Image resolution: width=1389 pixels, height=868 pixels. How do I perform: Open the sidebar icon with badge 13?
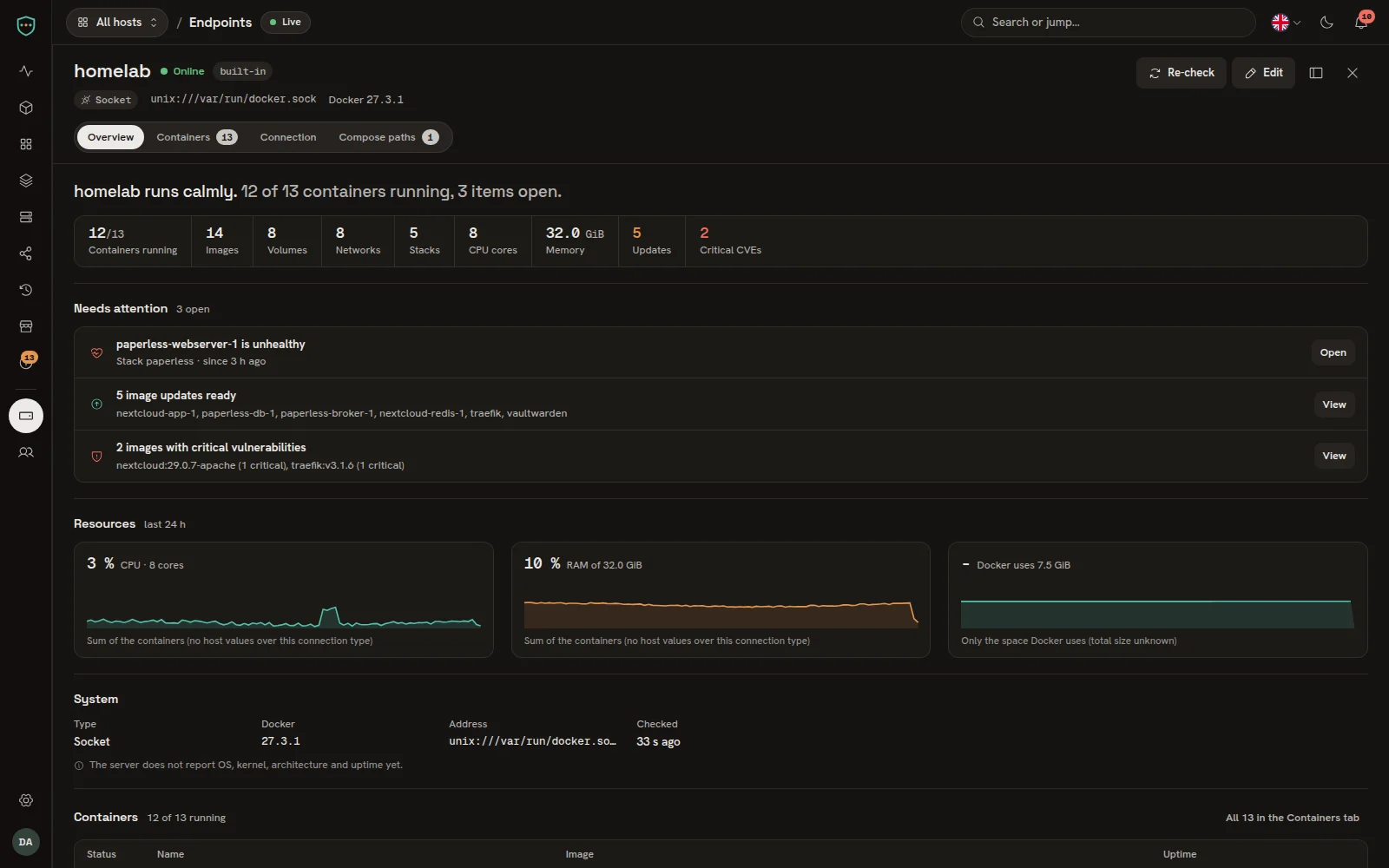(x=26, y=362)
